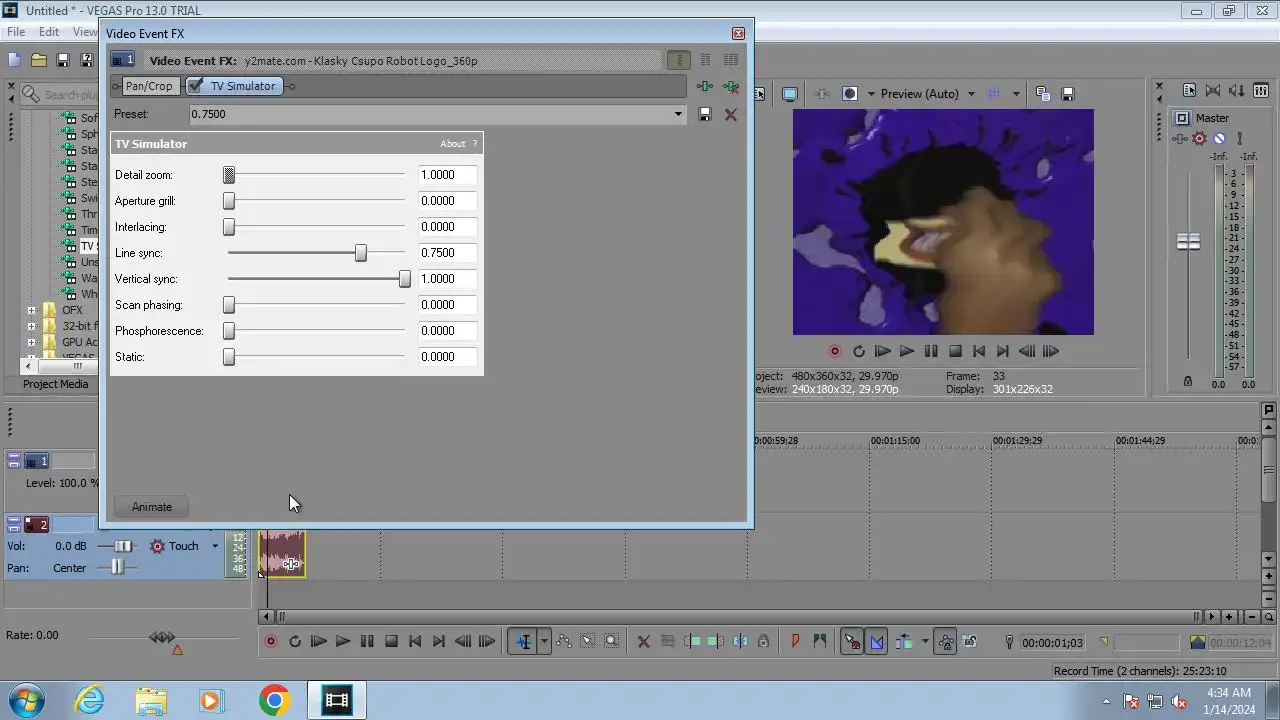
Task: Click the Animate button
Action: tap(152, 507)
